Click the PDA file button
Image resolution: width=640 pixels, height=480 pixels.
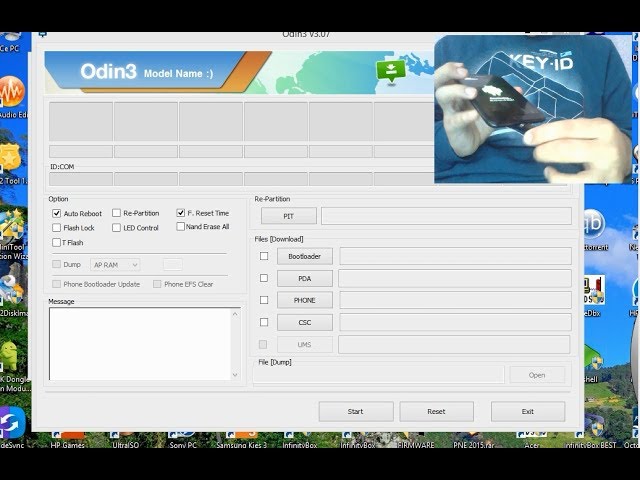pos(304,278)
